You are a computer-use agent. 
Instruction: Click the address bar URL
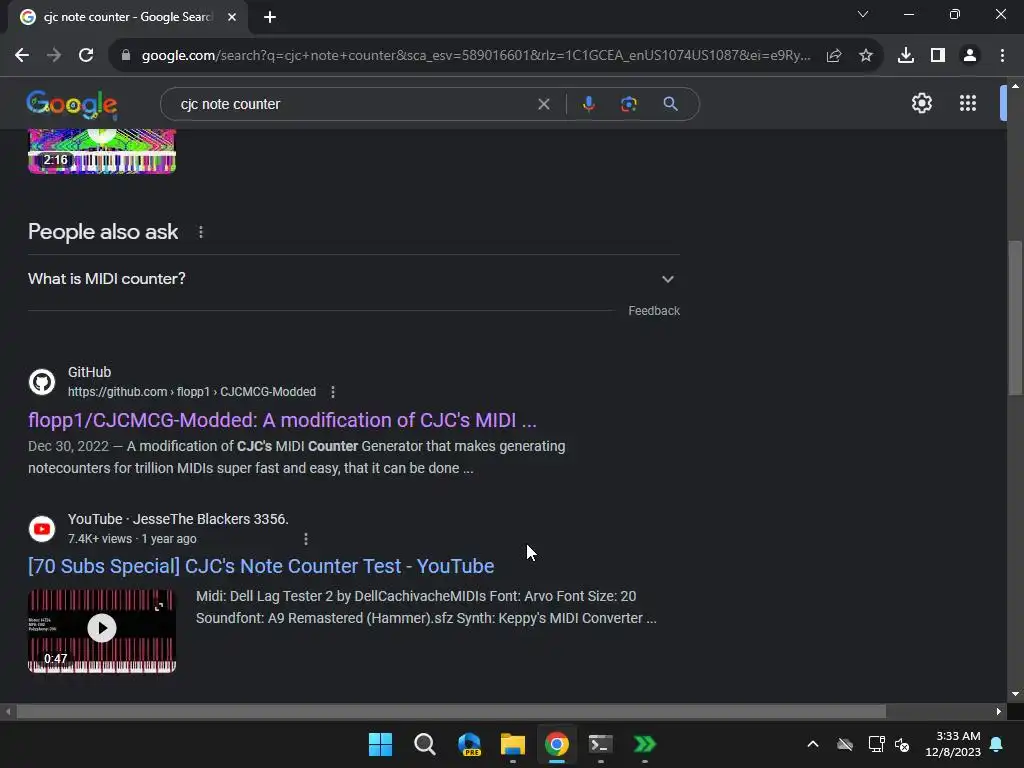(x=475, y=56)
